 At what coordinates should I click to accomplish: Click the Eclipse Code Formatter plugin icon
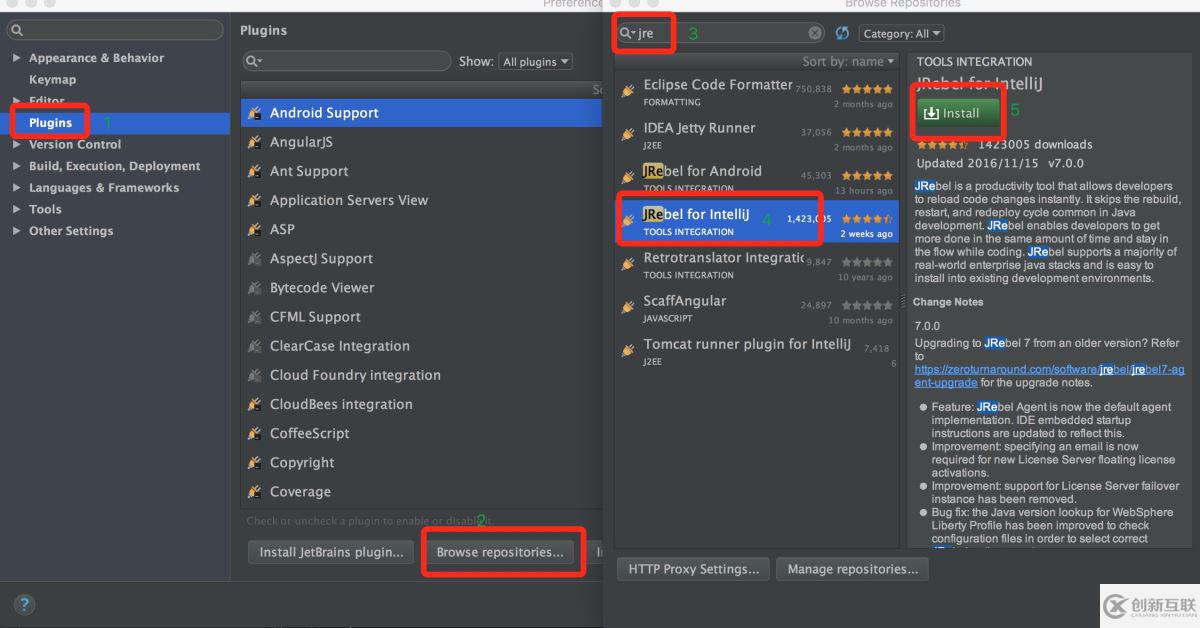tap(628, 91)
